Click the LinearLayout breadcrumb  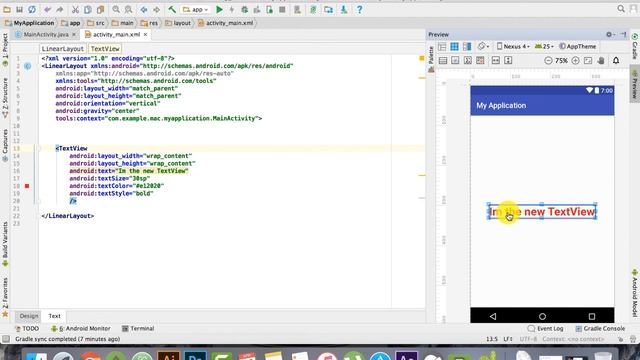coord(62,49)
